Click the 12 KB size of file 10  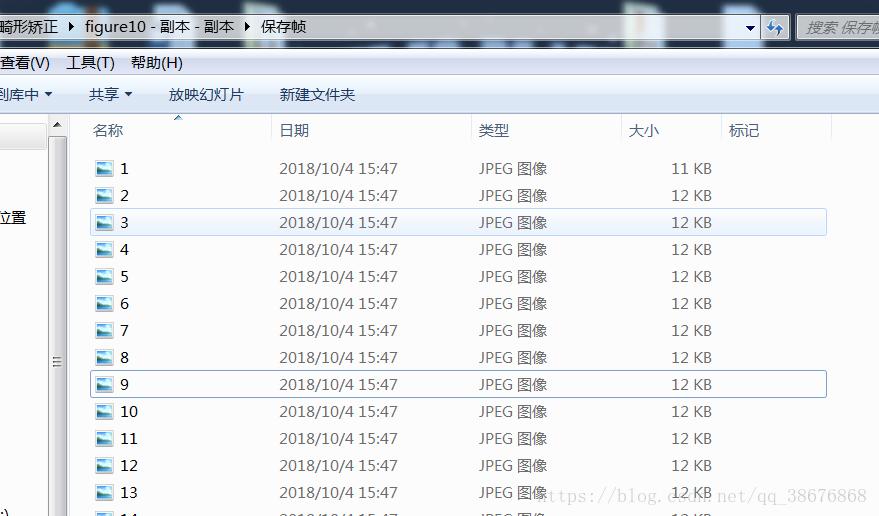point(692,412)
